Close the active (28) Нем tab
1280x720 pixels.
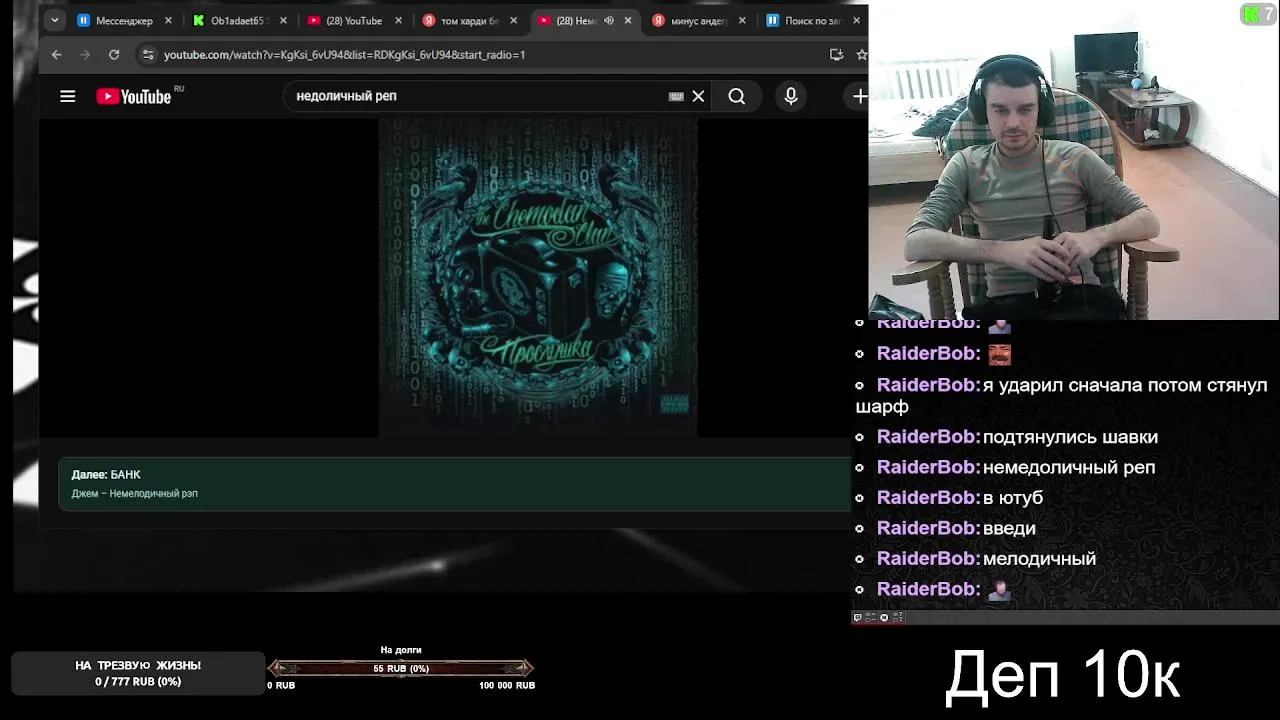coord(628,21)
